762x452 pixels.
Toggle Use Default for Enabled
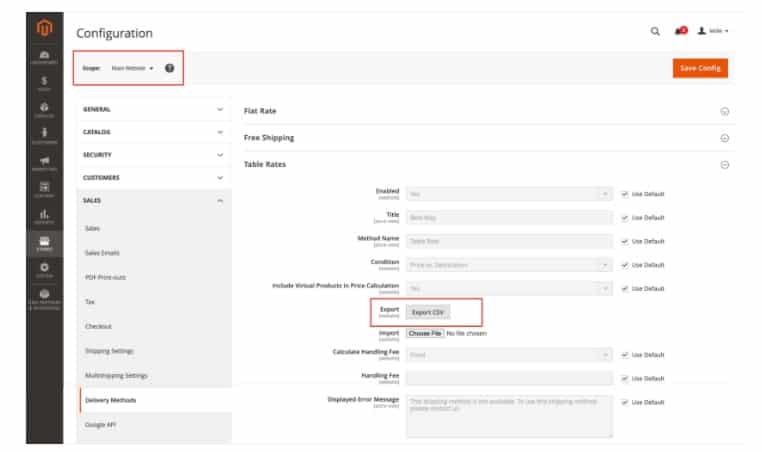point(625,194)
